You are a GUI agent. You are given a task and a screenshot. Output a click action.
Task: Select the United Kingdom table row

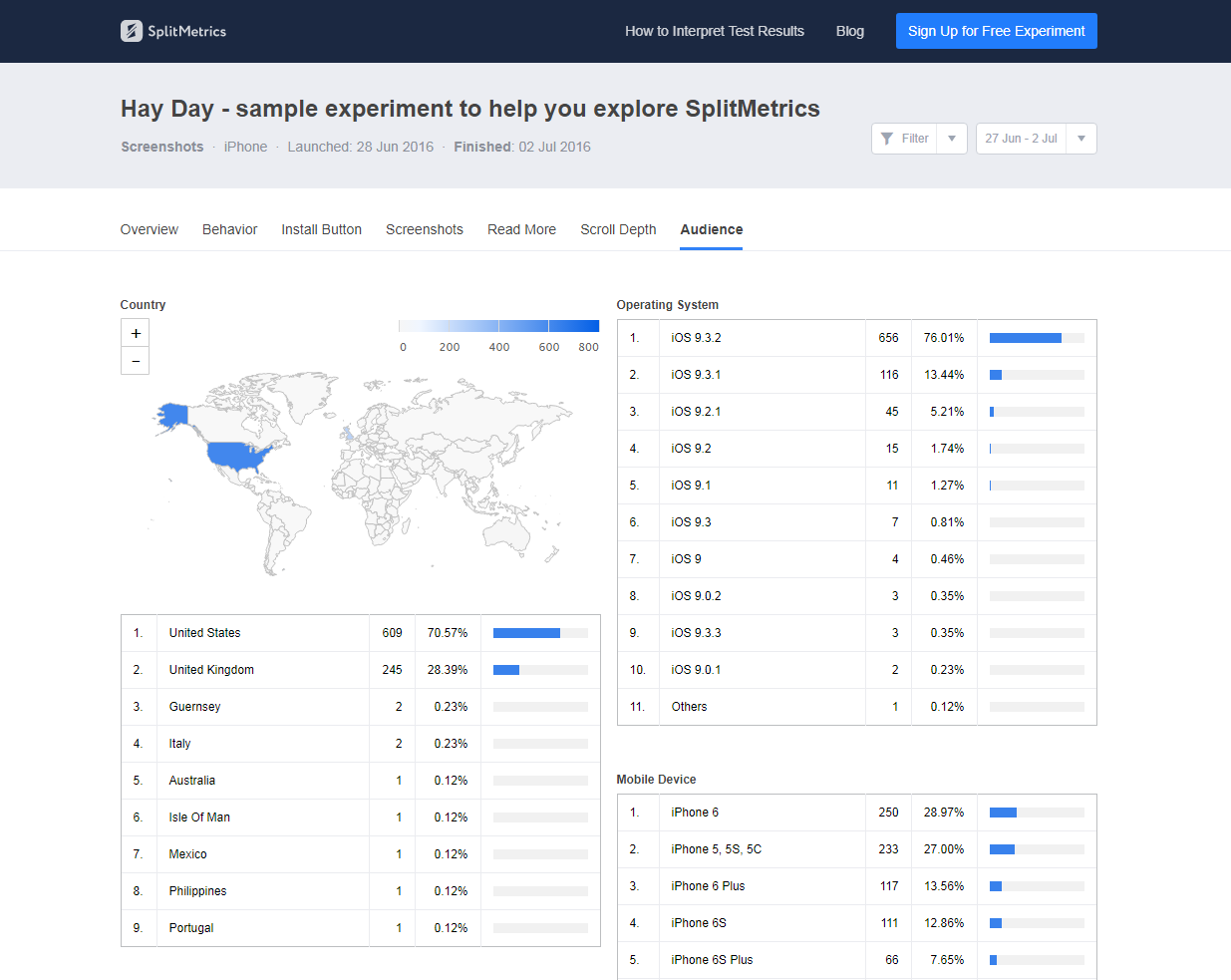360,670
